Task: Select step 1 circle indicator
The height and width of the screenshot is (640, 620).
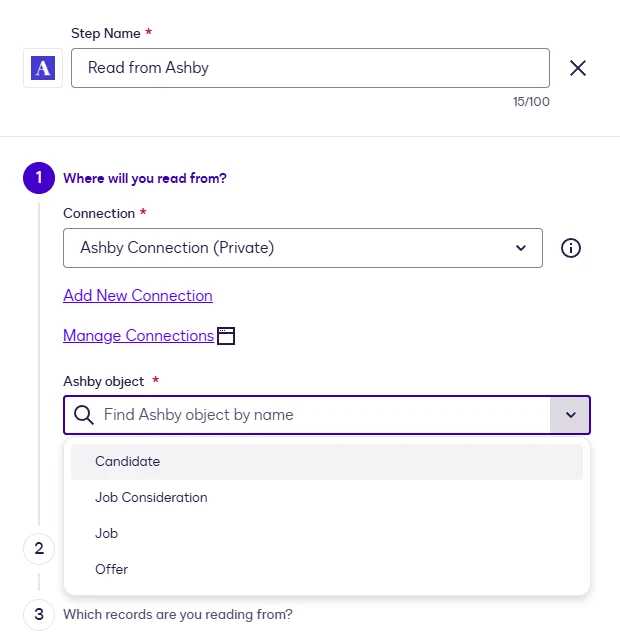Action: [39, 178]
